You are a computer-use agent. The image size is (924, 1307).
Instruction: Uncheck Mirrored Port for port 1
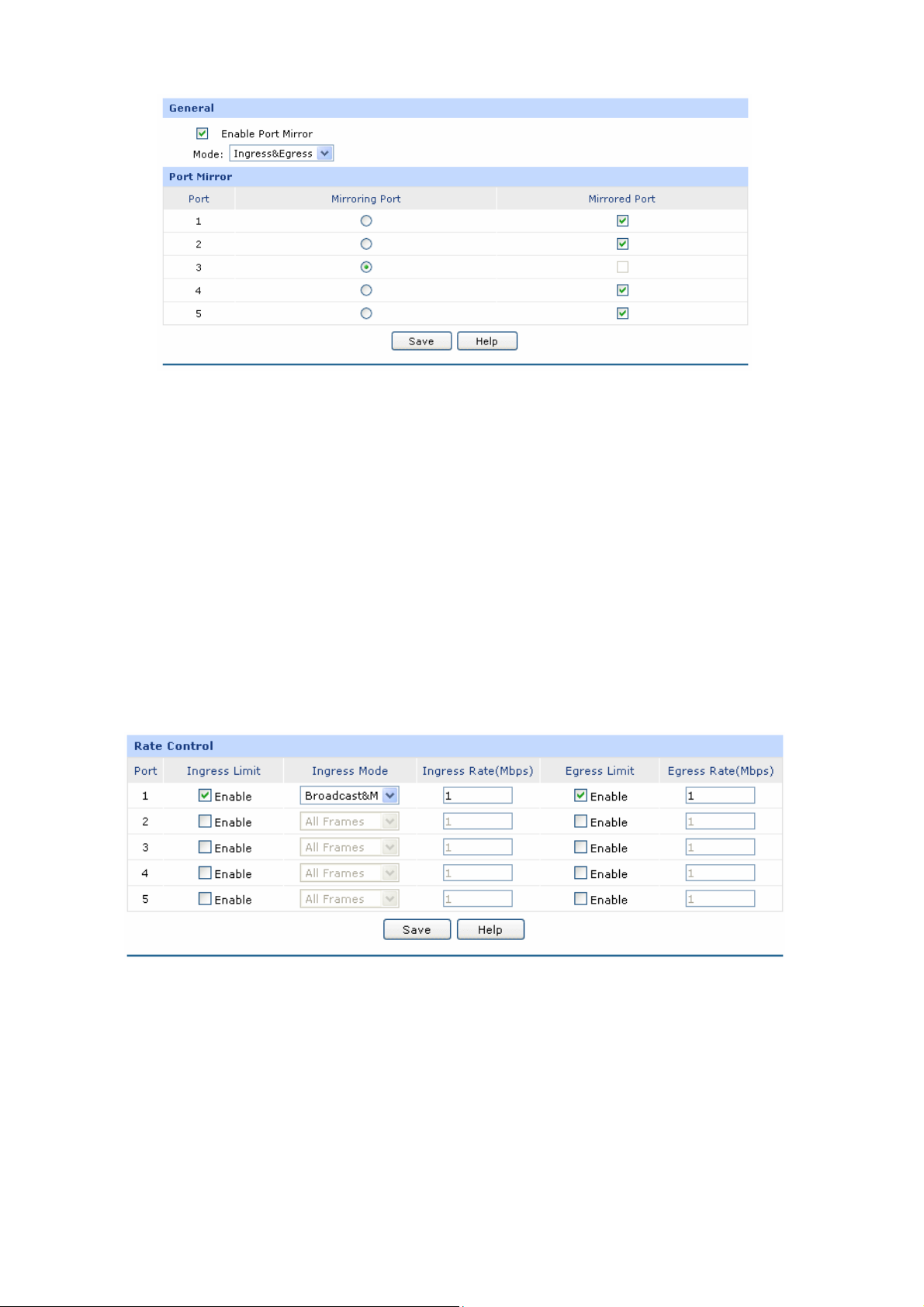[622, 221]
